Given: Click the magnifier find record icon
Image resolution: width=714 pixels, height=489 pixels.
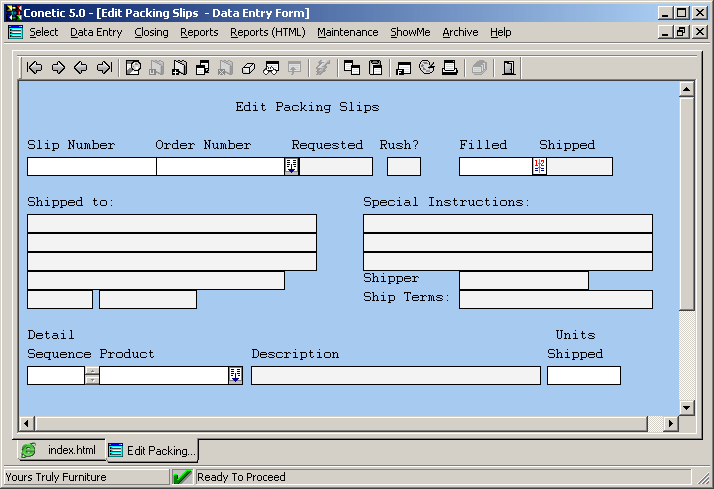Looking at the screenshot, I should (x=133, y=68).
